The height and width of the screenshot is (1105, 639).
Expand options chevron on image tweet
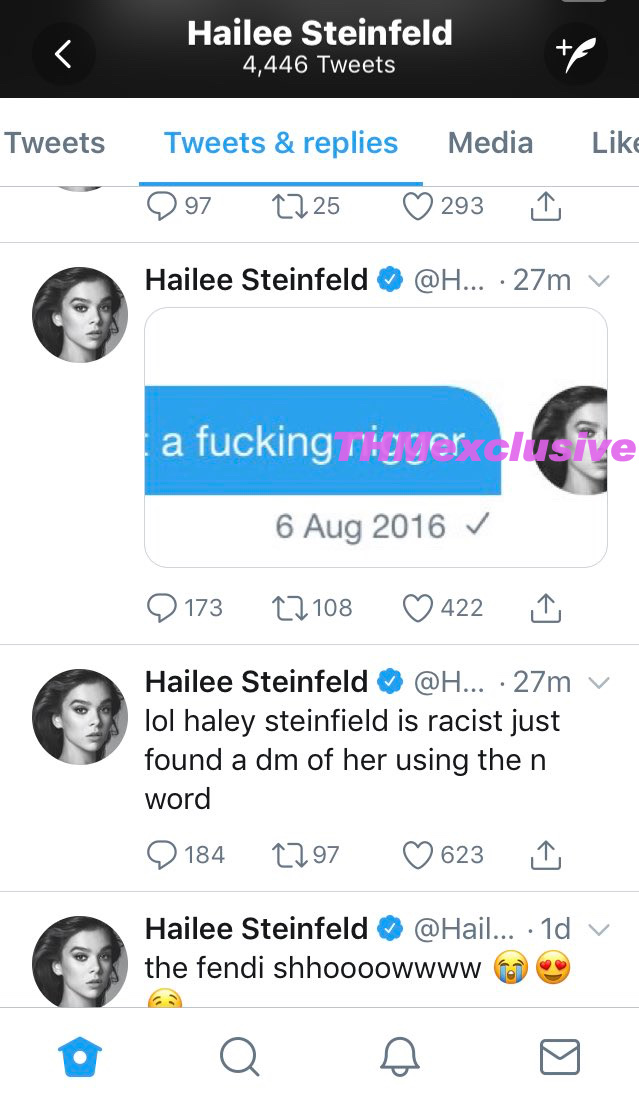tap(599, 281)
